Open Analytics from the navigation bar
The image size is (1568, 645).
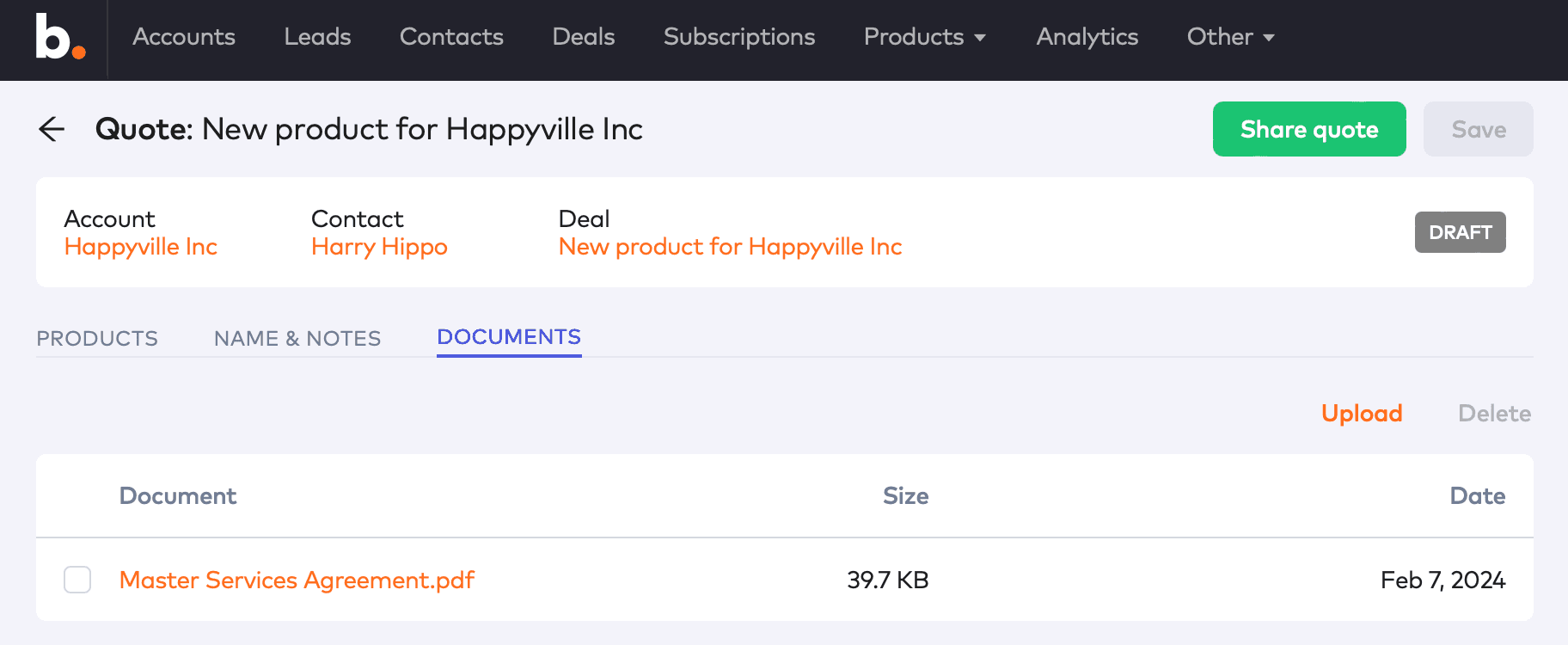click(1087, 37)
